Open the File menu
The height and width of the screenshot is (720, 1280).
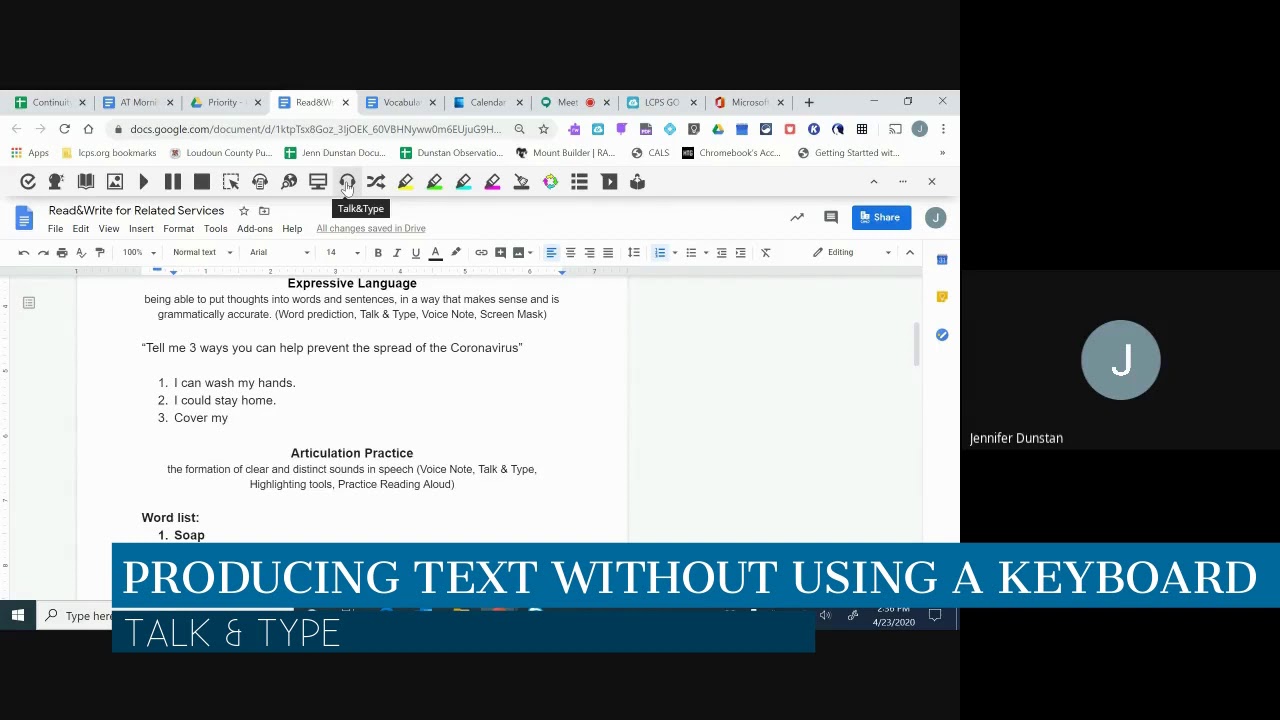click(x=56, y=229)
